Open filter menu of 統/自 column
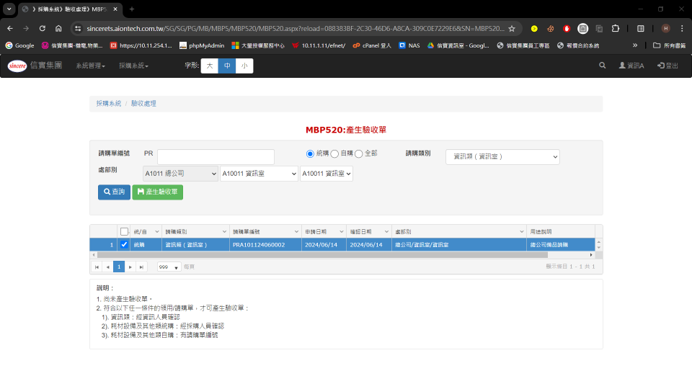 pyautogui.click(x=157, y=232)
